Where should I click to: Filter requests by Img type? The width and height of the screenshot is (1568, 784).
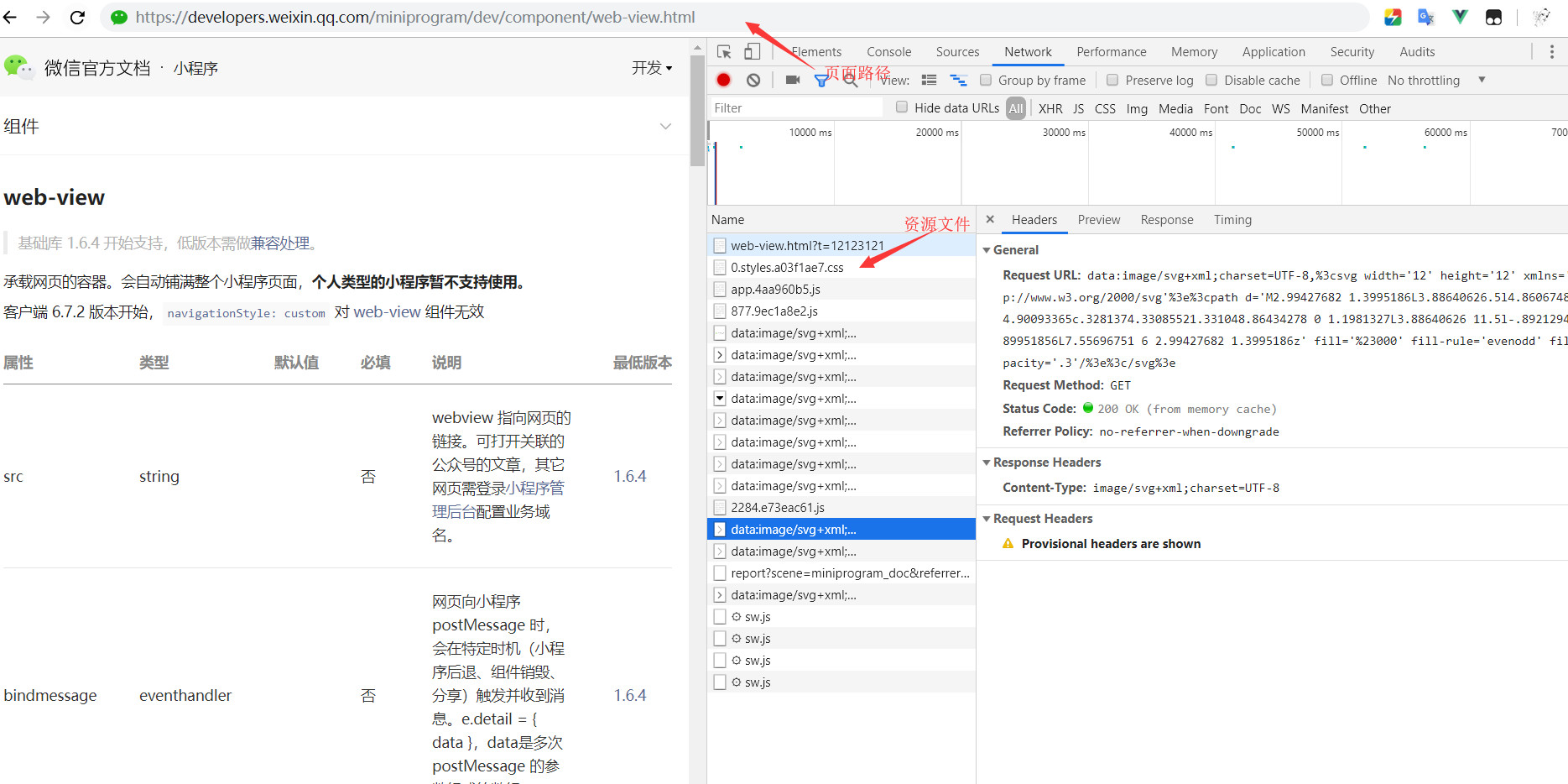tap(1137, 108)
